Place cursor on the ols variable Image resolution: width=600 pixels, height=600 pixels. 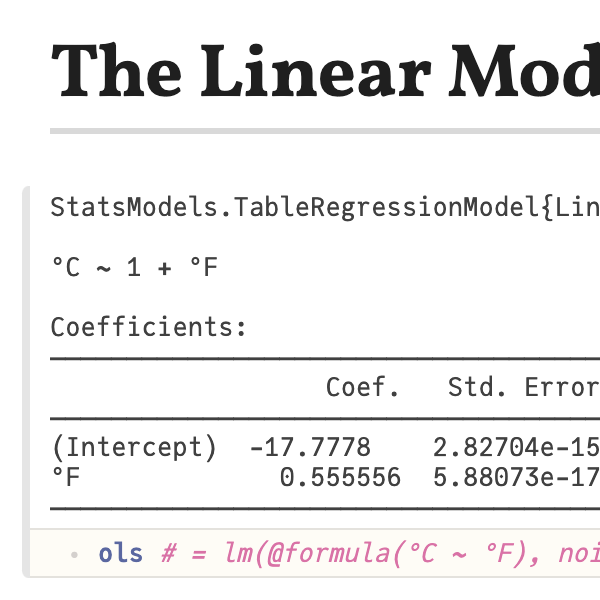click(121, 554)
